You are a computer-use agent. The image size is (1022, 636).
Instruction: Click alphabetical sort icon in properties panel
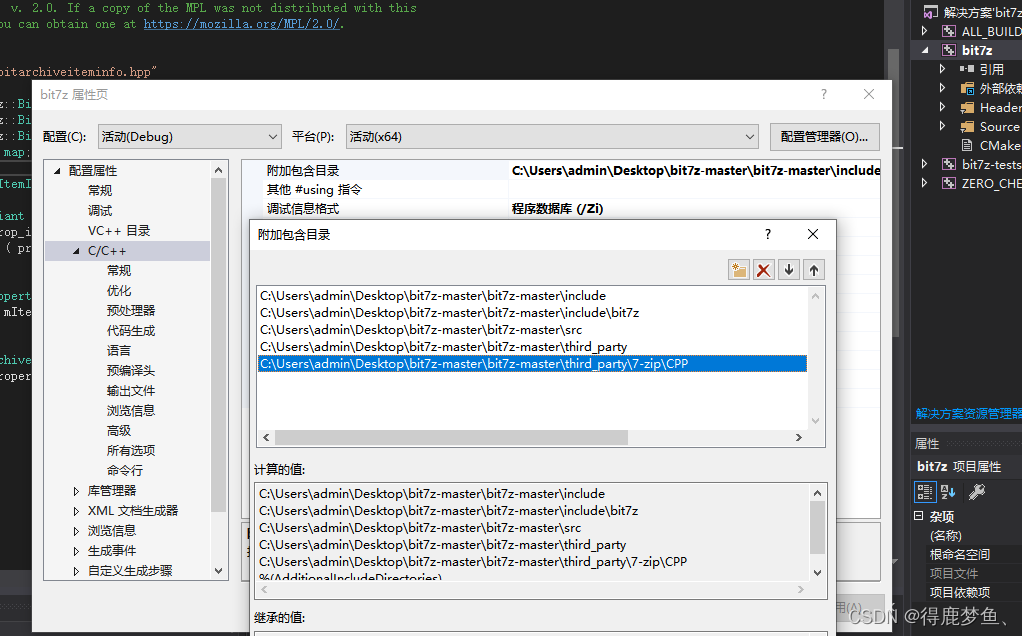tap(948, 491)
